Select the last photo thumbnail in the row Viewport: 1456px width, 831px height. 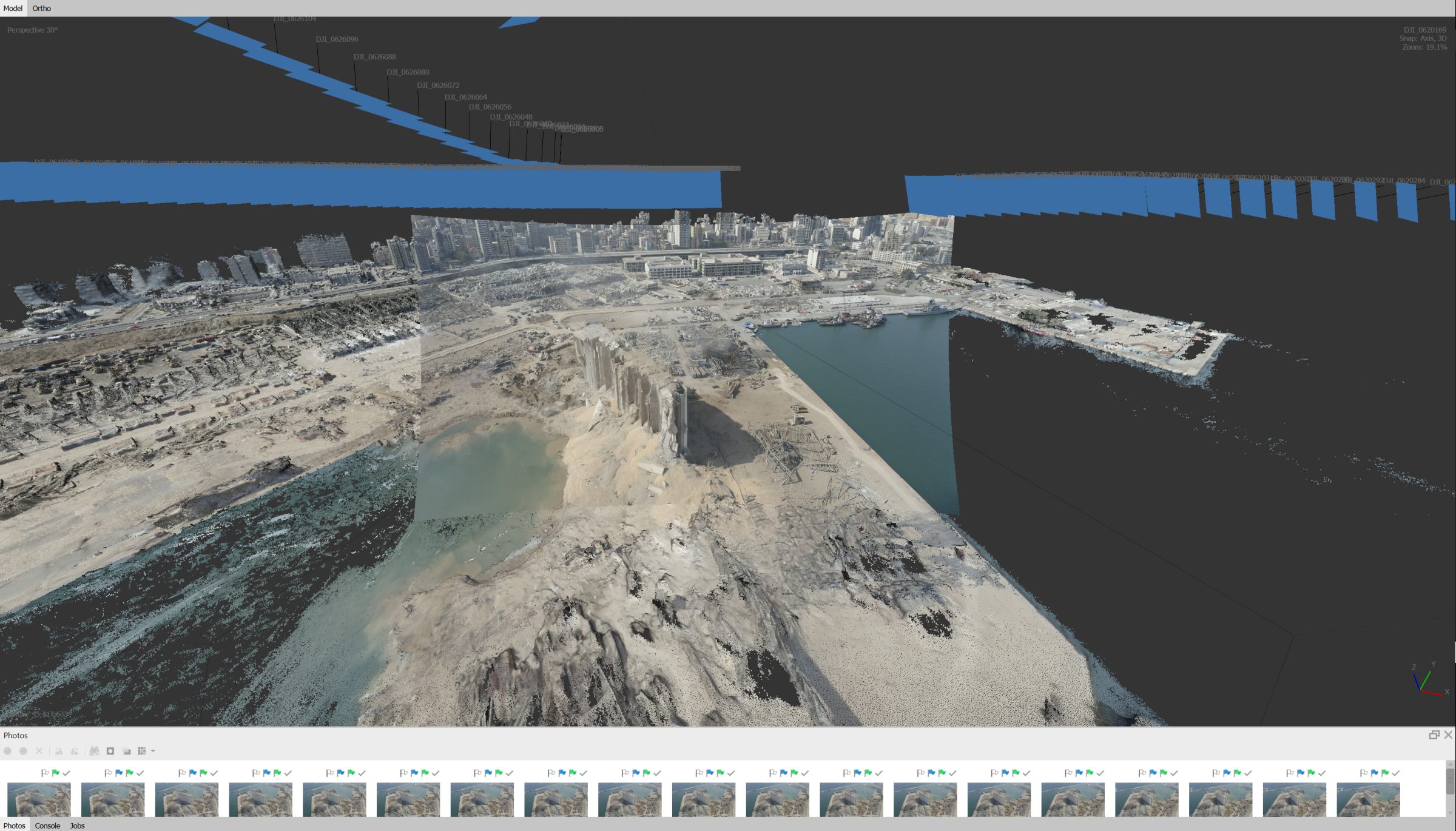(1368, 799)
